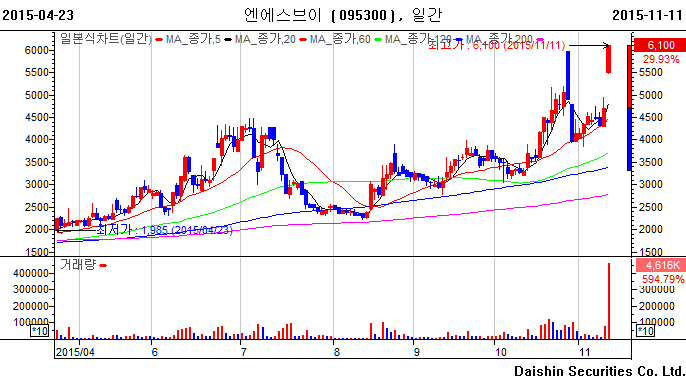
Task: Click the 594.79% volume change value
Action: click(x=663, y=279)
